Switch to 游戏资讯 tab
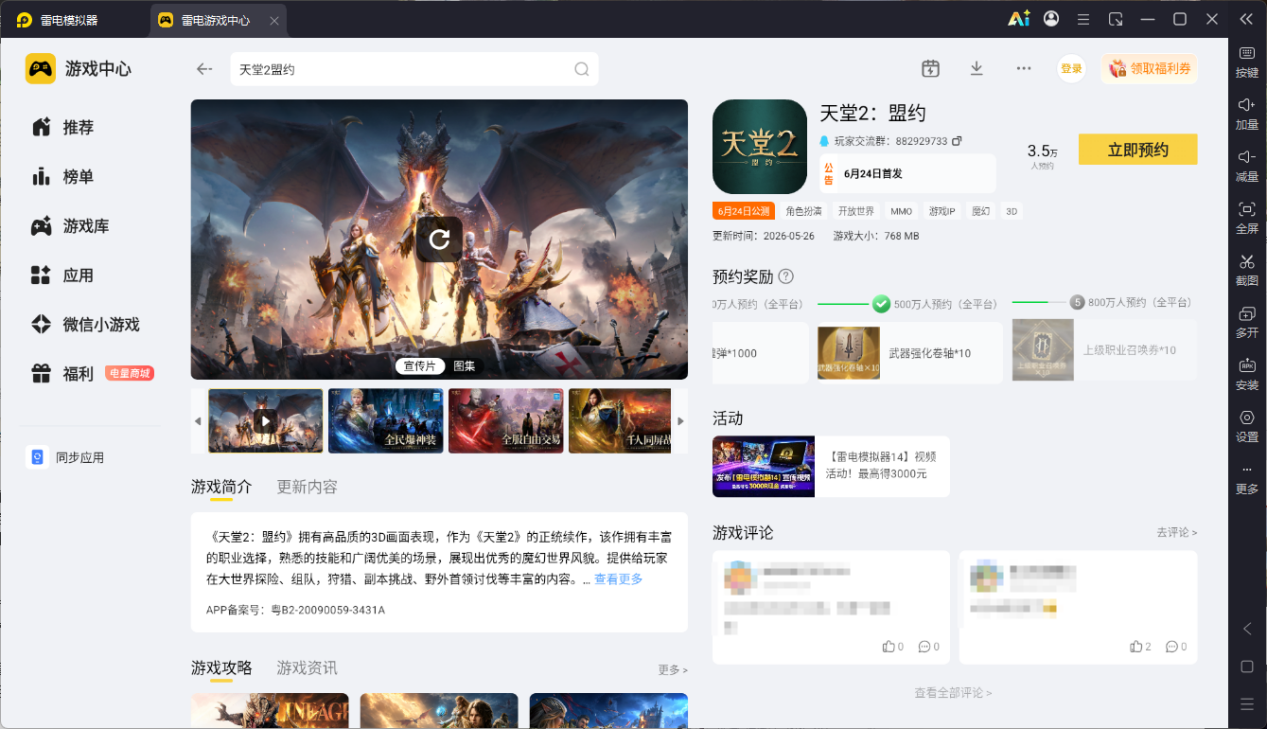The image size is (1267, 729). tap(307, 668)
